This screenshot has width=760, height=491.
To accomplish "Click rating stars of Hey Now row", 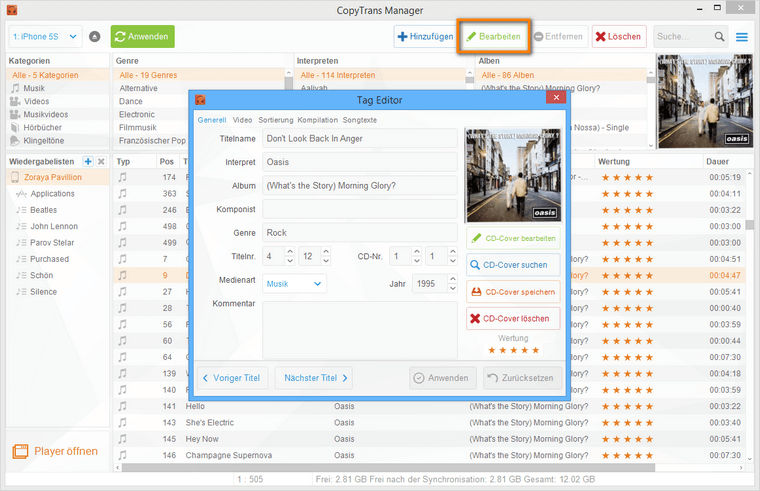I will pyautogui.click(x=628, y=439).
